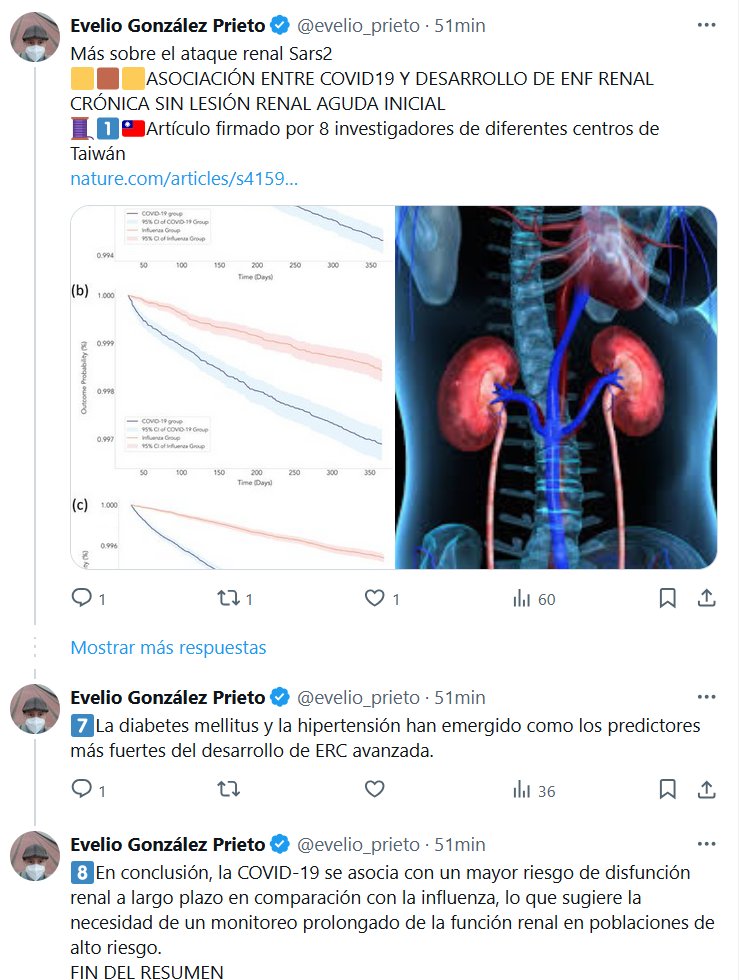Open the kidney anatomy illustration

(556, 387)
